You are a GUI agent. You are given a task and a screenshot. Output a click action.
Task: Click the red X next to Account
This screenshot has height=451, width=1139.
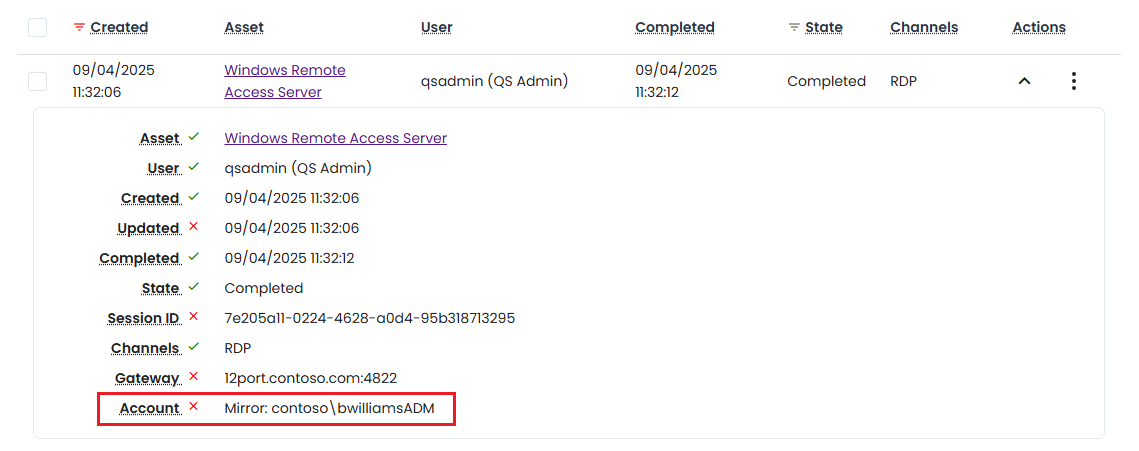coord(193,407)
